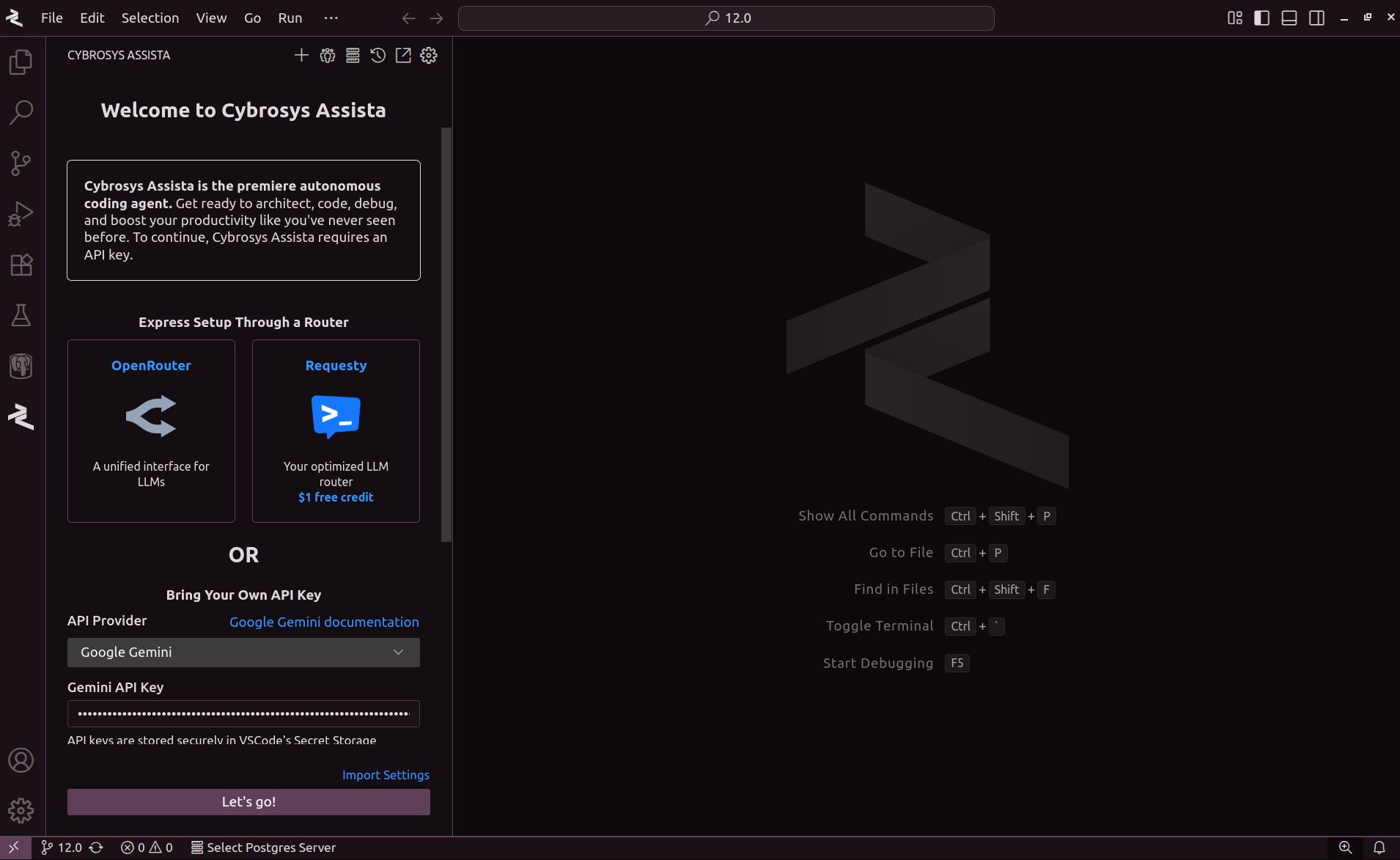Expand the overflow menu ellipsis
Viewport: 1400px width, 860px height.
(331, 18)
